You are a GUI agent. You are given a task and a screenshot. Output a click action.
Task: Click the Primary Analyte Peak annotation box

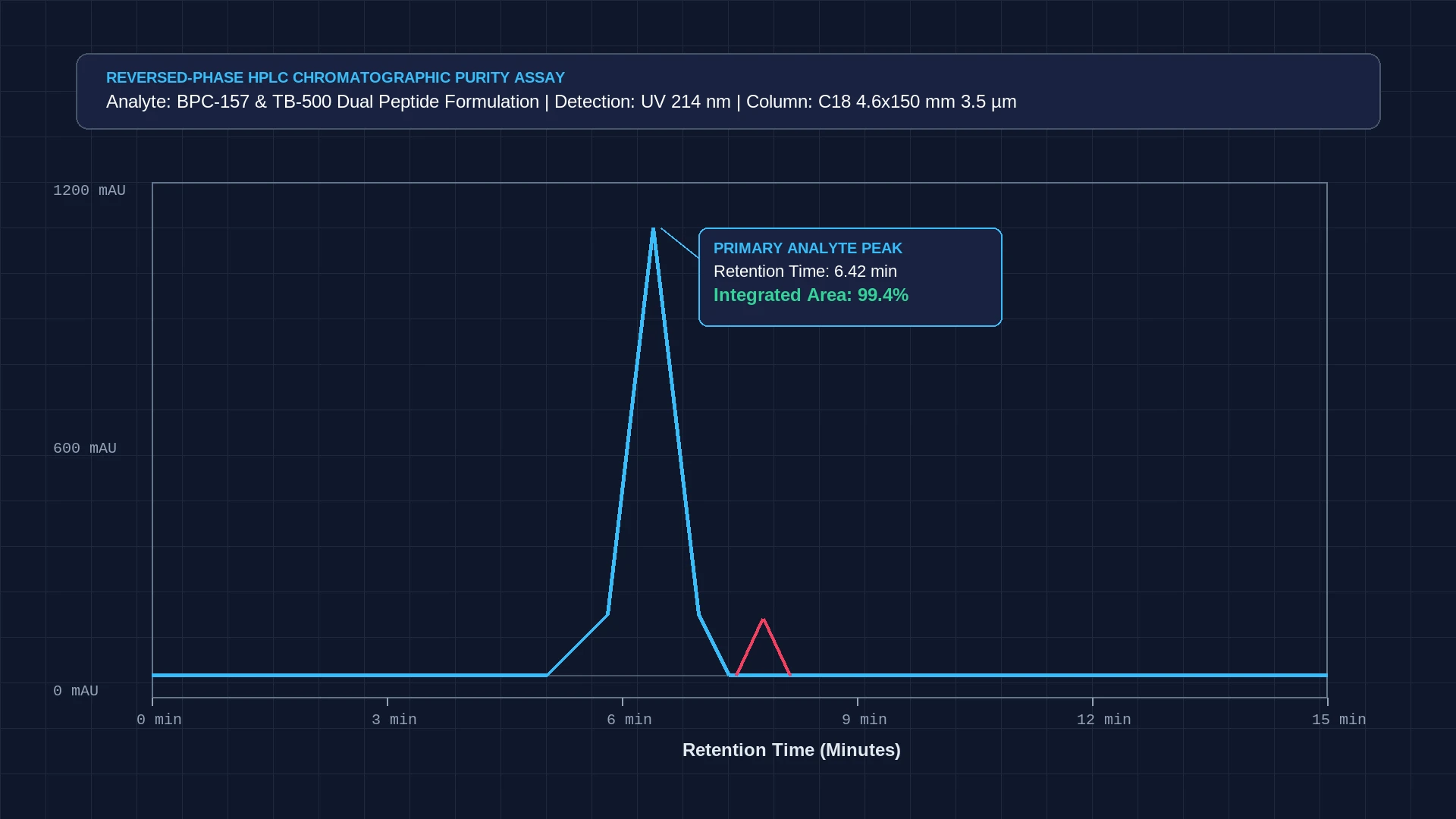click(x=850, y=277)
